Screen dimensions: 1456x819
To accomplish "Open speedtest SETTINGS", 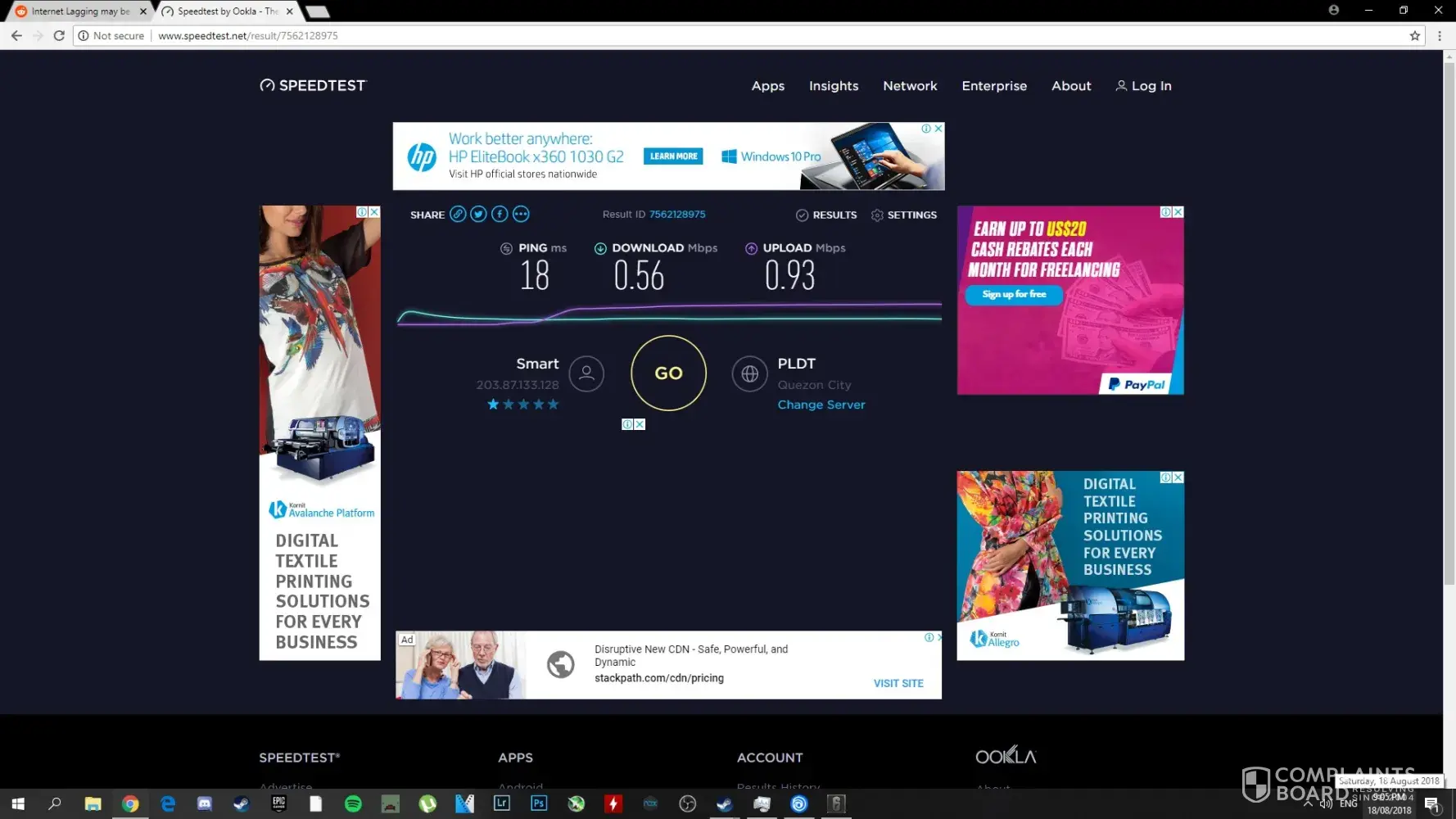I will (903, 215).
